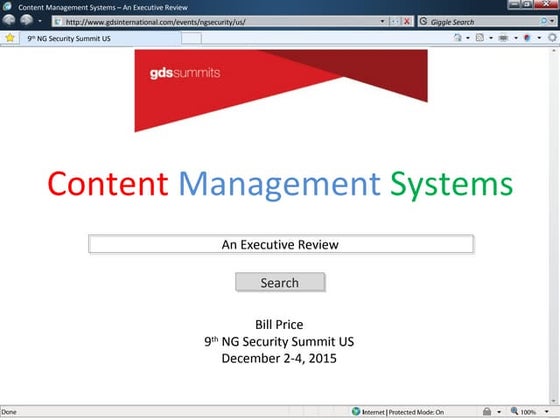Expand the Safety menu dropdown arrow
This screenshot has height=420, width=560.
[x=539, y=38]
